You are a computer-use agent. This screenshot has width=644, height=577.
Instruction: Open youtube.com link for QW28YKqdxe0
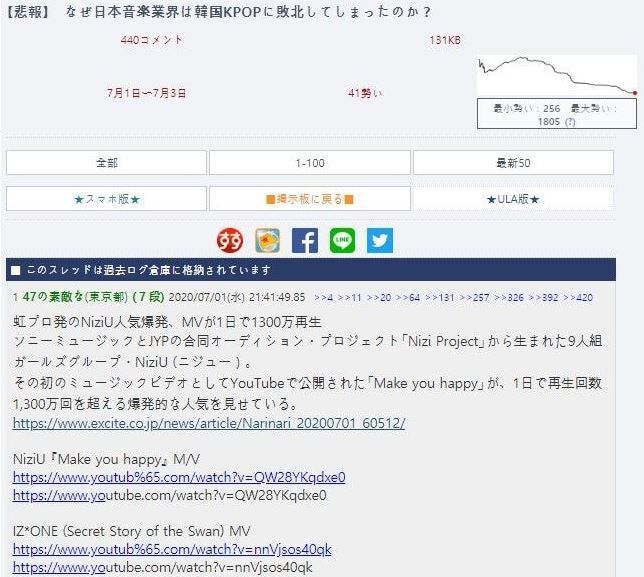click(x=170, y=495)
